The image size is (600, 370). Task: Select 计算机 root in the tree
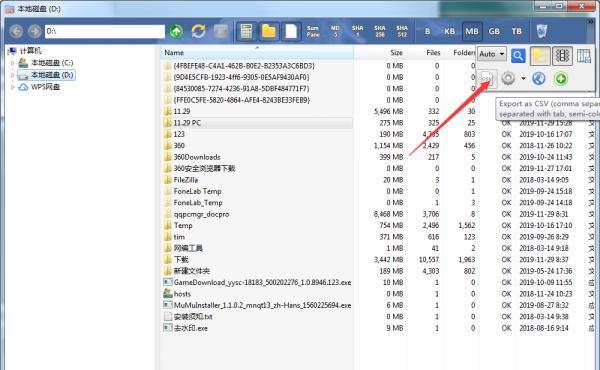click(30, 51)
